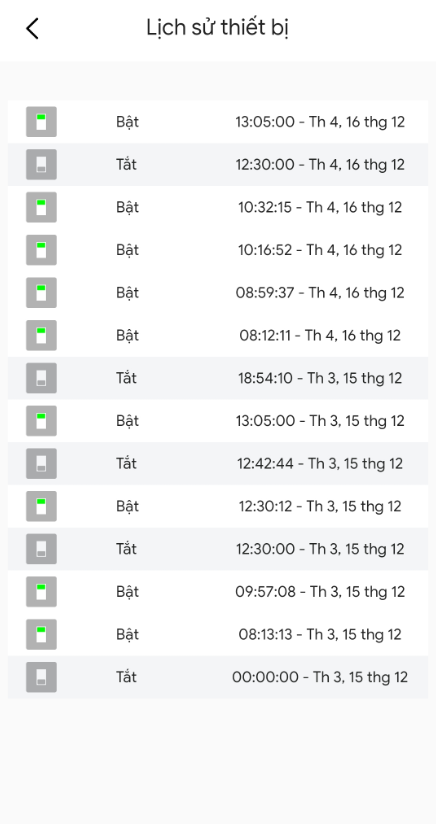Select the Bật label at 08:12:11
This screenshot has height=824, width=436.
[128, 335]
